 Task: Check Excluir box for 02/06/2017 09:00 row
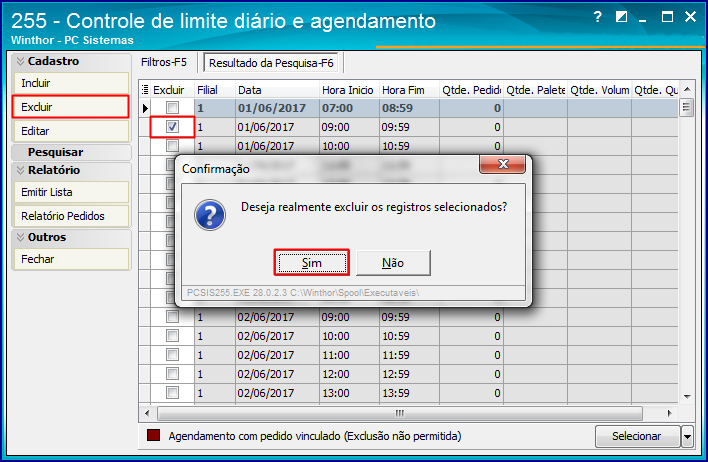pos(172,317)
